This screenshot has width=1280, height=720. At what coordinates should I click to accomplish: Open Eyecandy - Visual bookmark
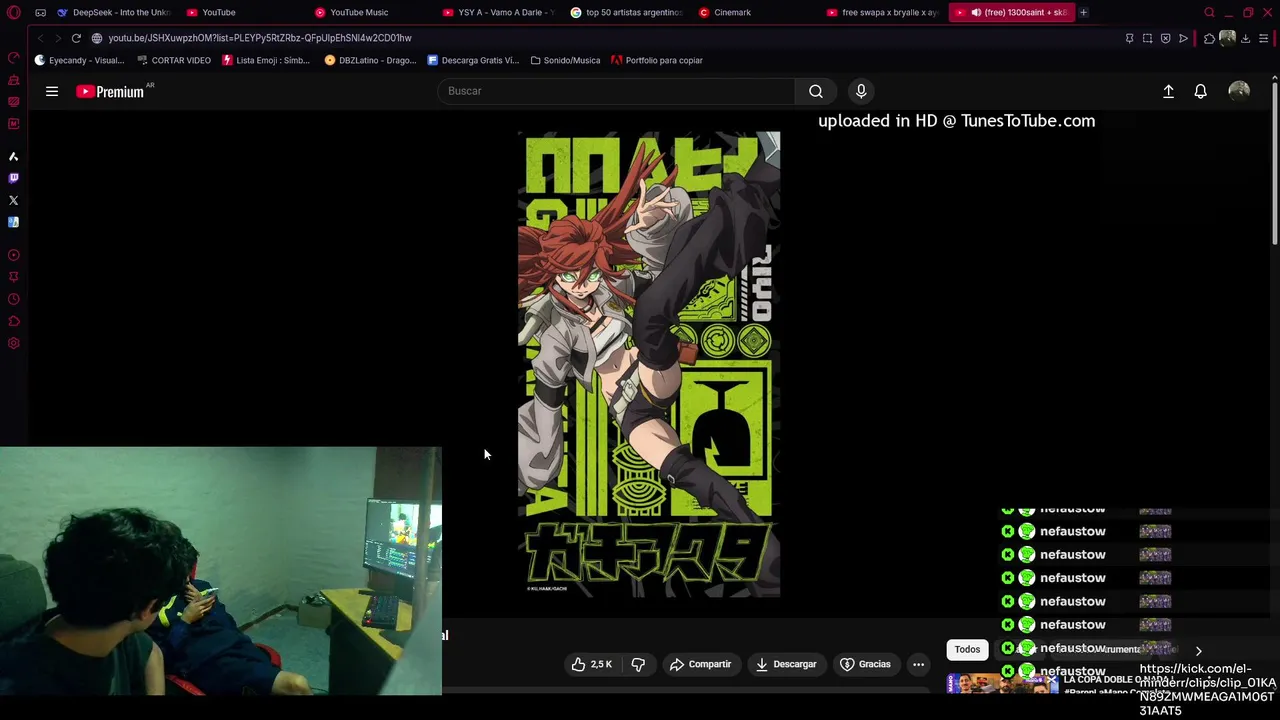(x=79, y=60)
